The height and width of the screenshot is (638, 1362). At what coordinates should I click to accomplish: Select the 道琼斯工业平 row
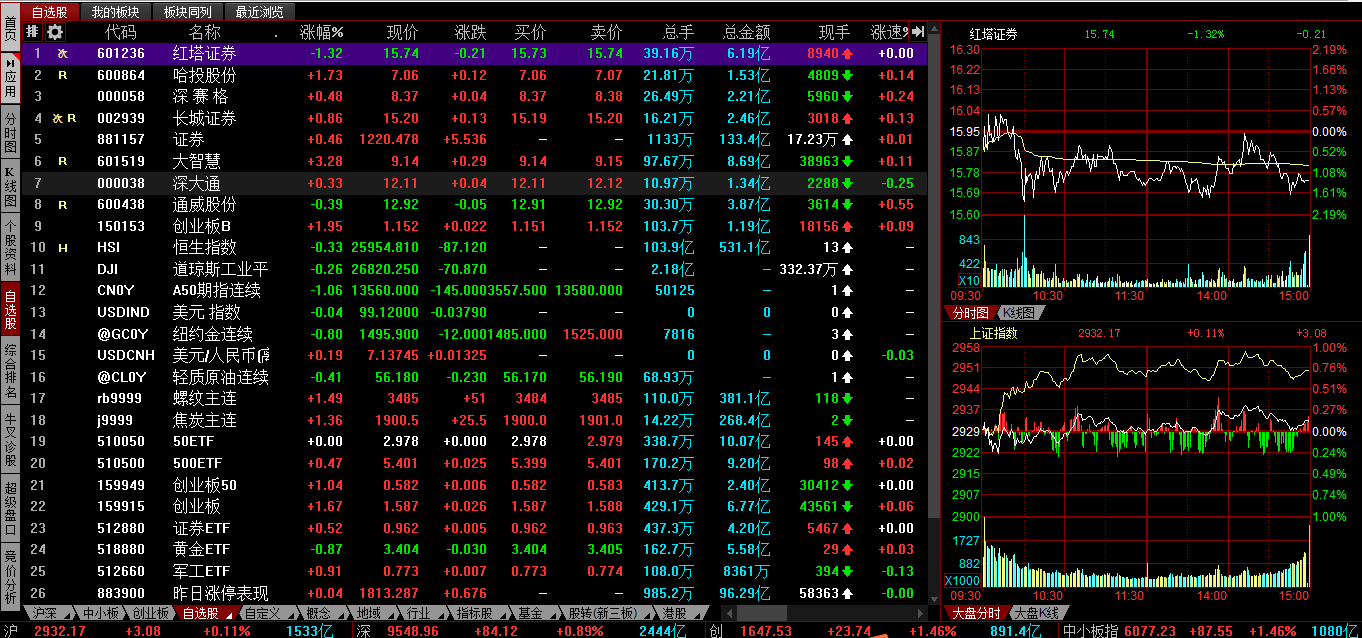coord(475,269)
